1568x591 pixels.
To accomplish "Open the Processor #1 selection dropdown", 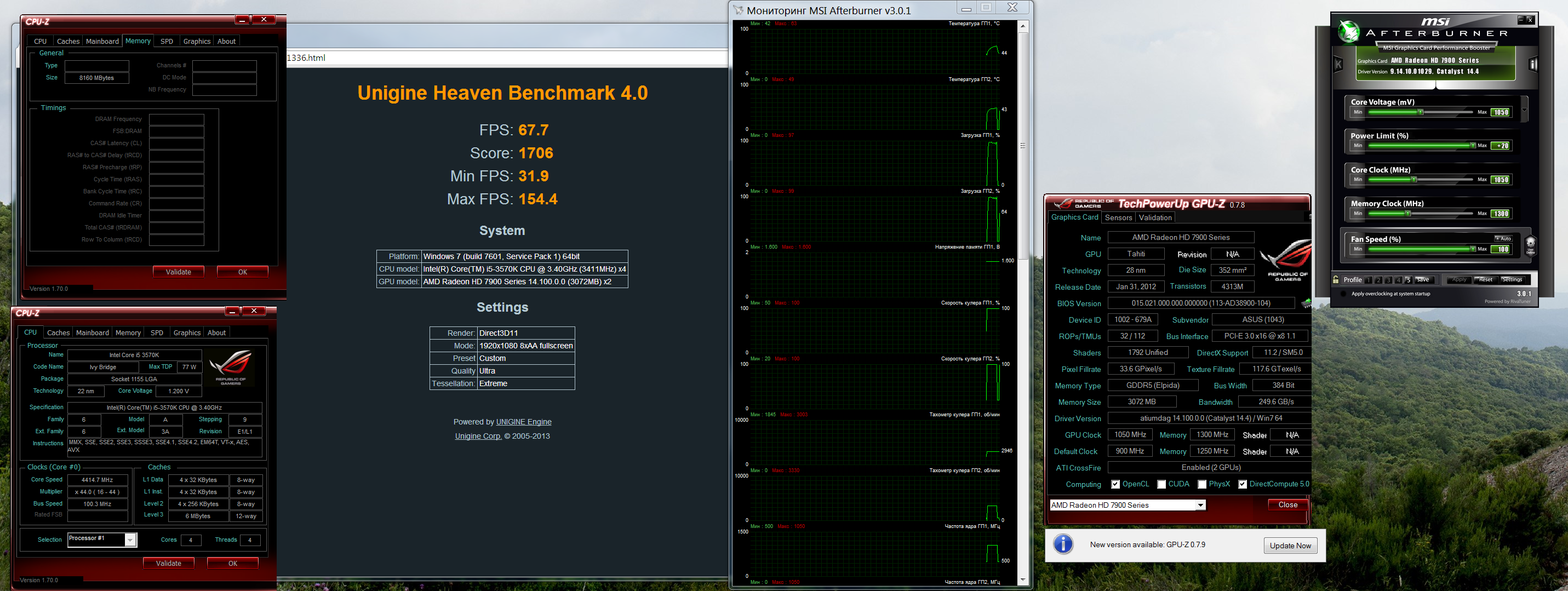I will tap(130, 540).
